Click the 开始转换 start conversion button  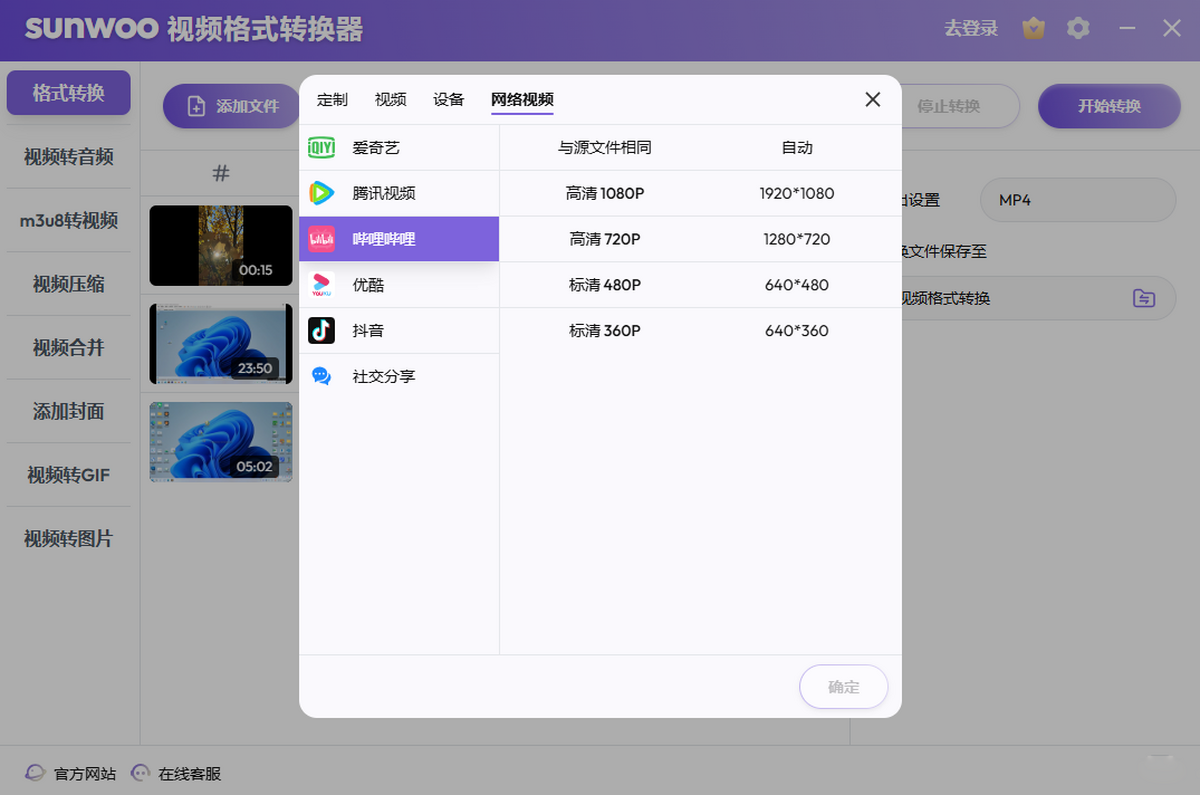pos(1109,106)
